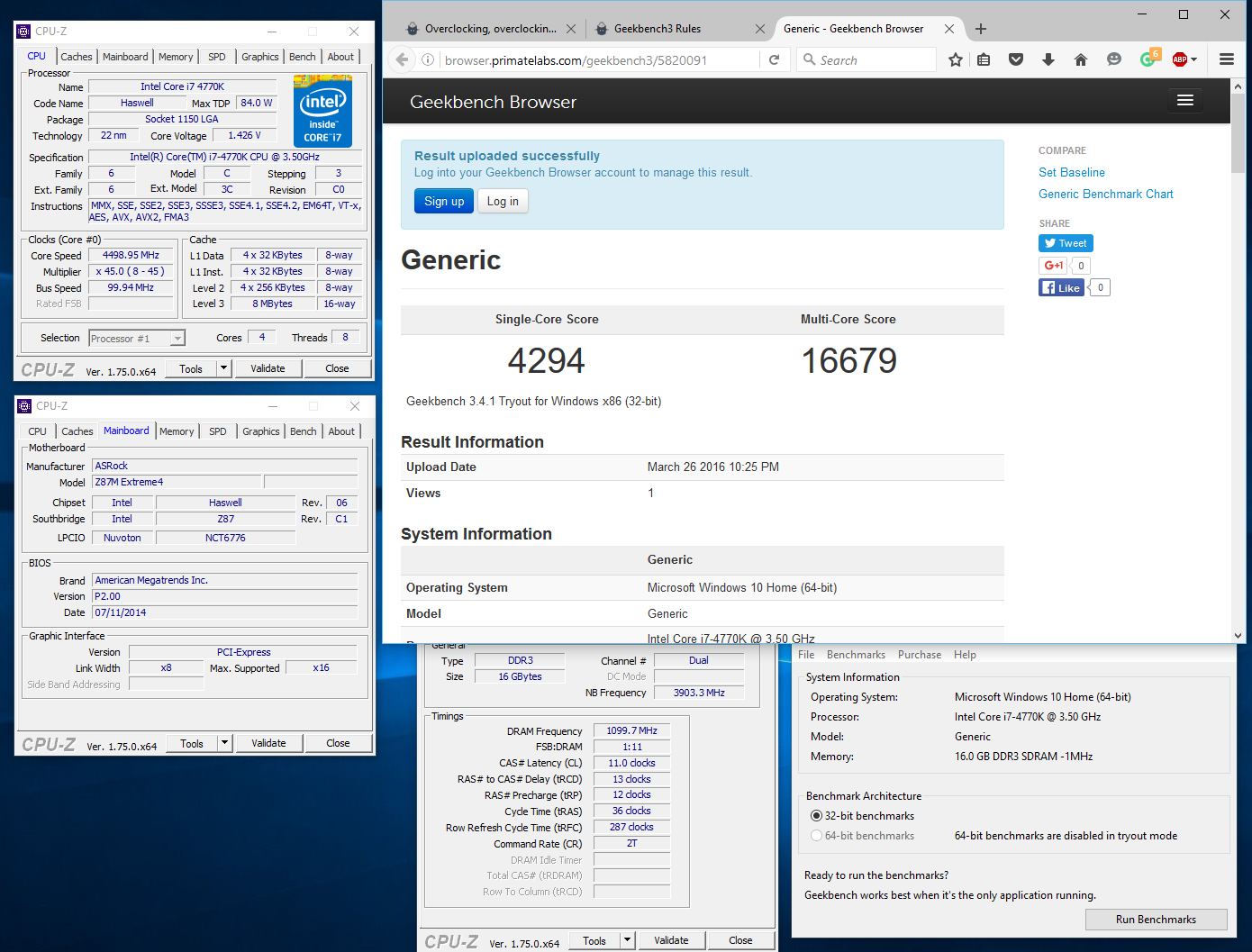
Task: Click the CPU-Z title icon of Mainboard window
Action: [24, 406]
